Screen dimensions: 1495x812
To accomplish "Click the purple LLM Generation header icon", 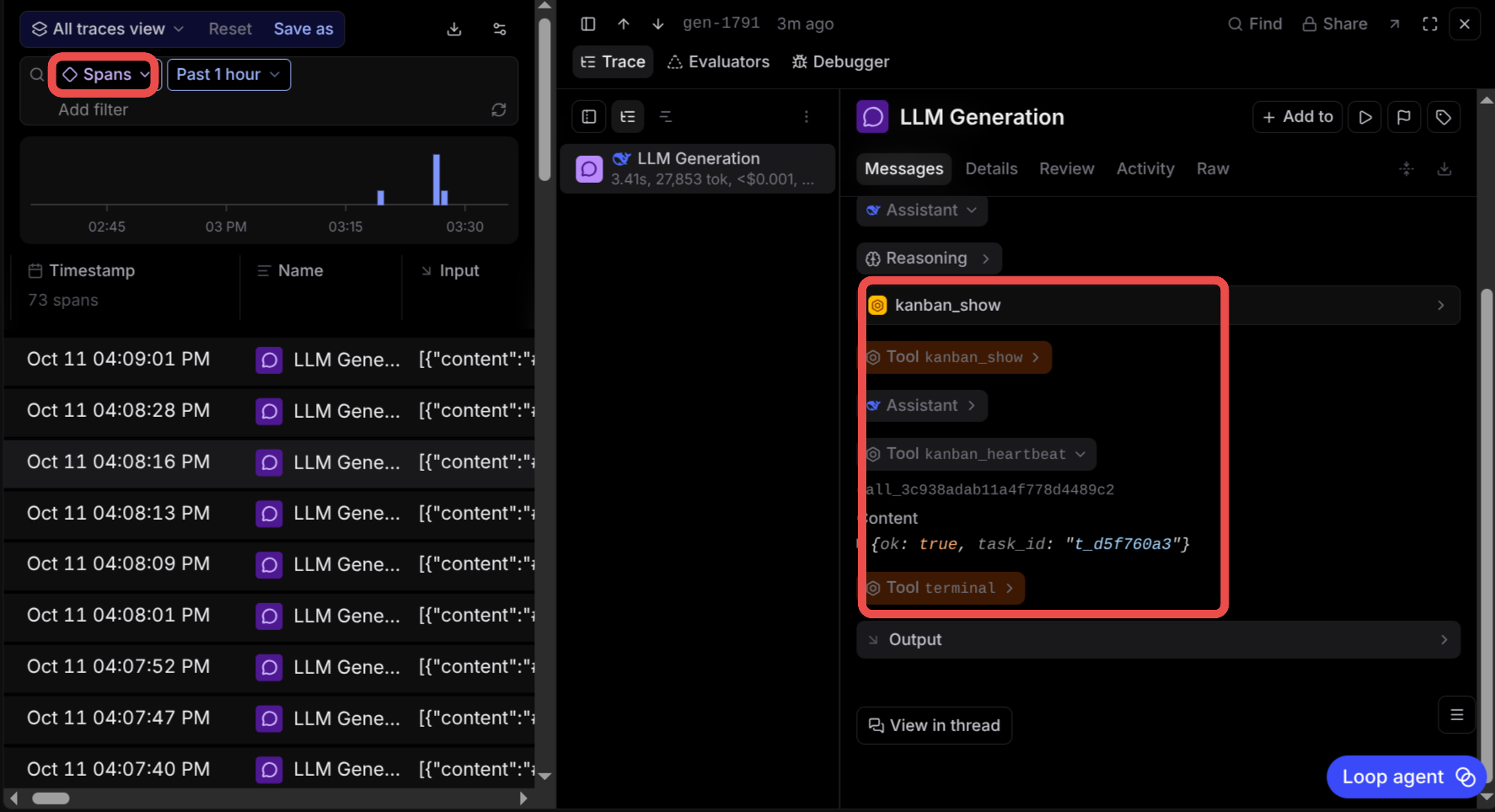I will point(873,117).
